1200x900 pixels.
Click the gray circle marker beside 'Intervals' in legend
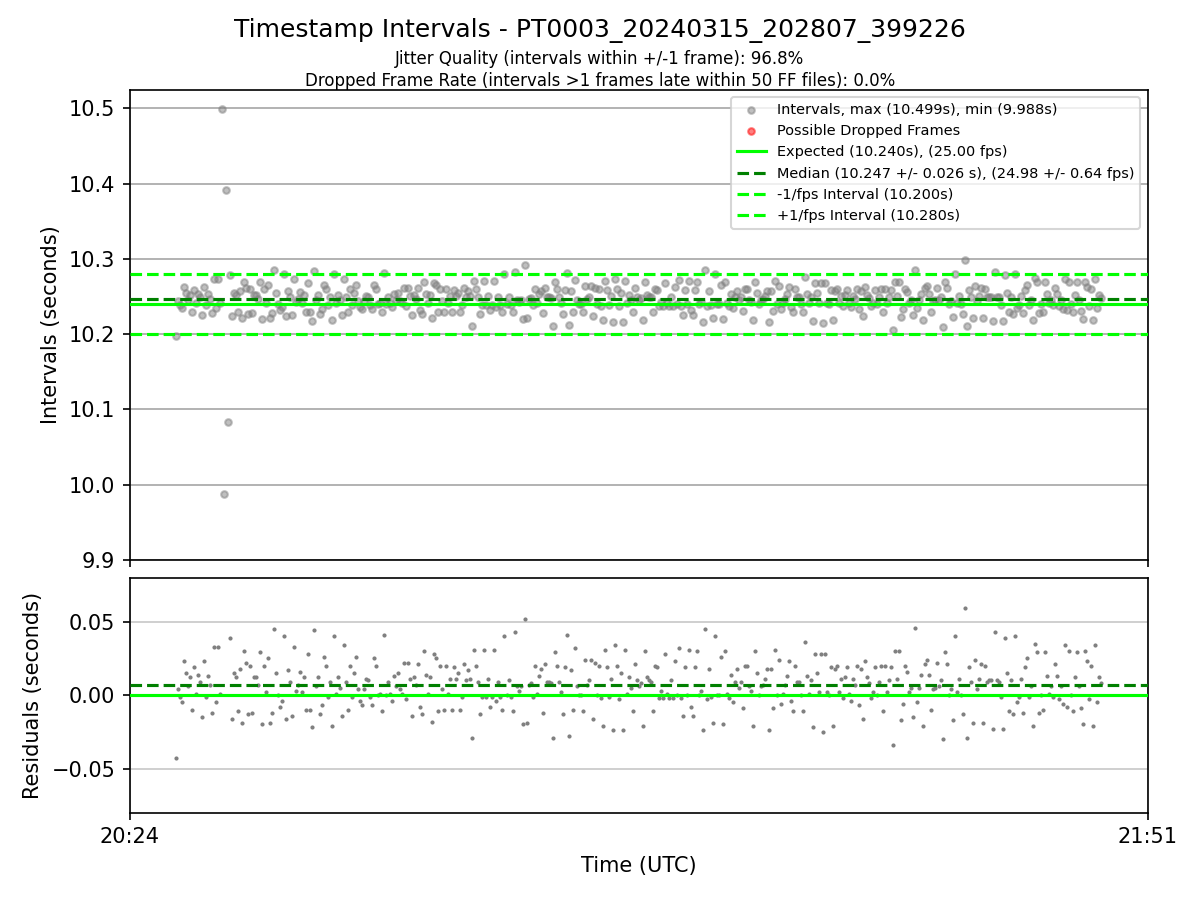(751, 110)
